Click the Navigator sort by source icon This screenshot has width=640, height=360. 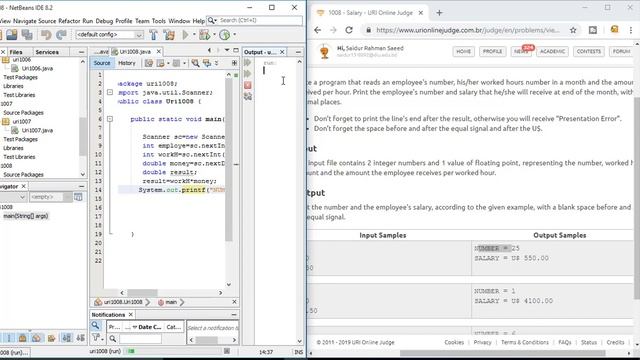[80, 338]
